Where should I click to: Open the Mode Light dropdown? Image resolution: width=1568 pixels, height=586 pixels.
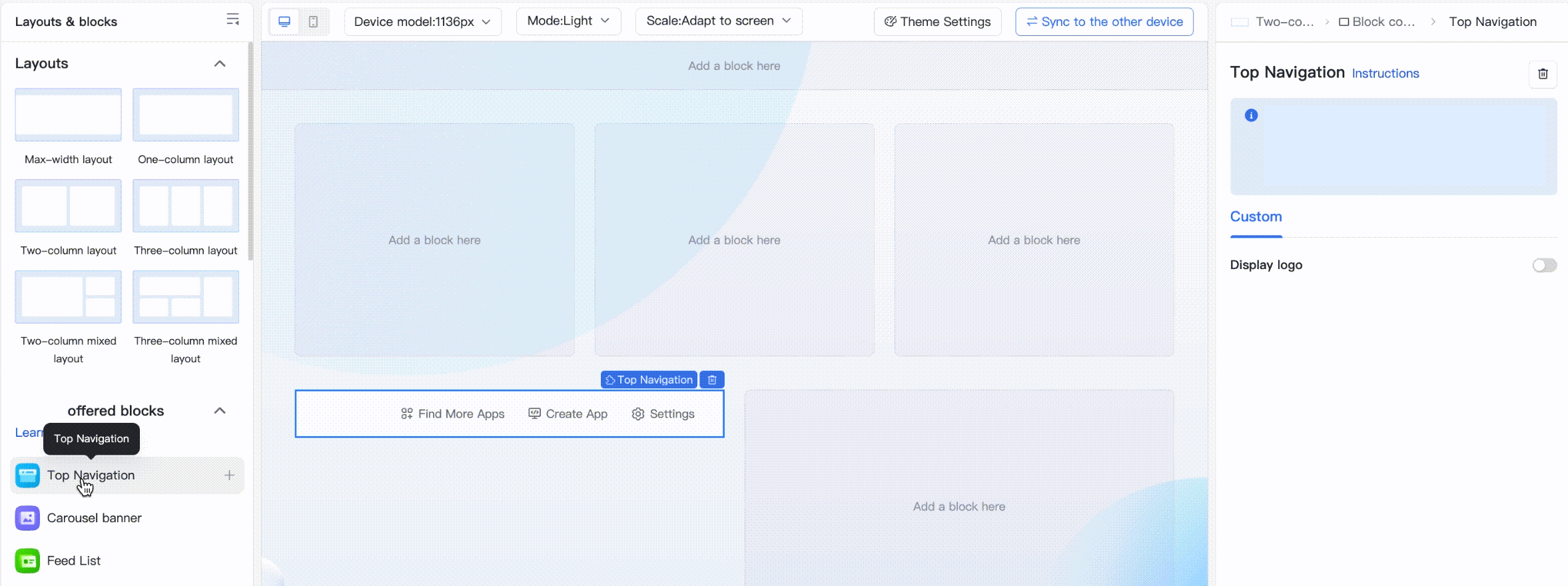(x=569, y=21)
